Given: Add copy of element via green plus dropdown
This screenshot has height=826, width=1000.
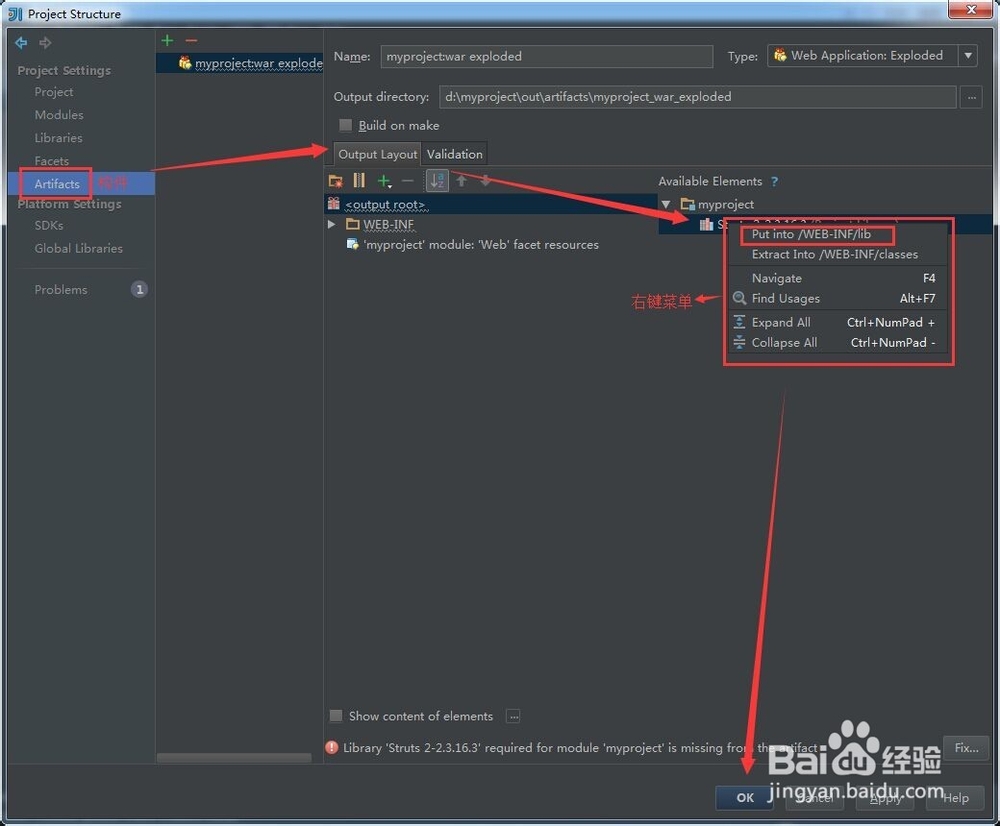Looking at the screenshot, I should (x=384, y=181).
